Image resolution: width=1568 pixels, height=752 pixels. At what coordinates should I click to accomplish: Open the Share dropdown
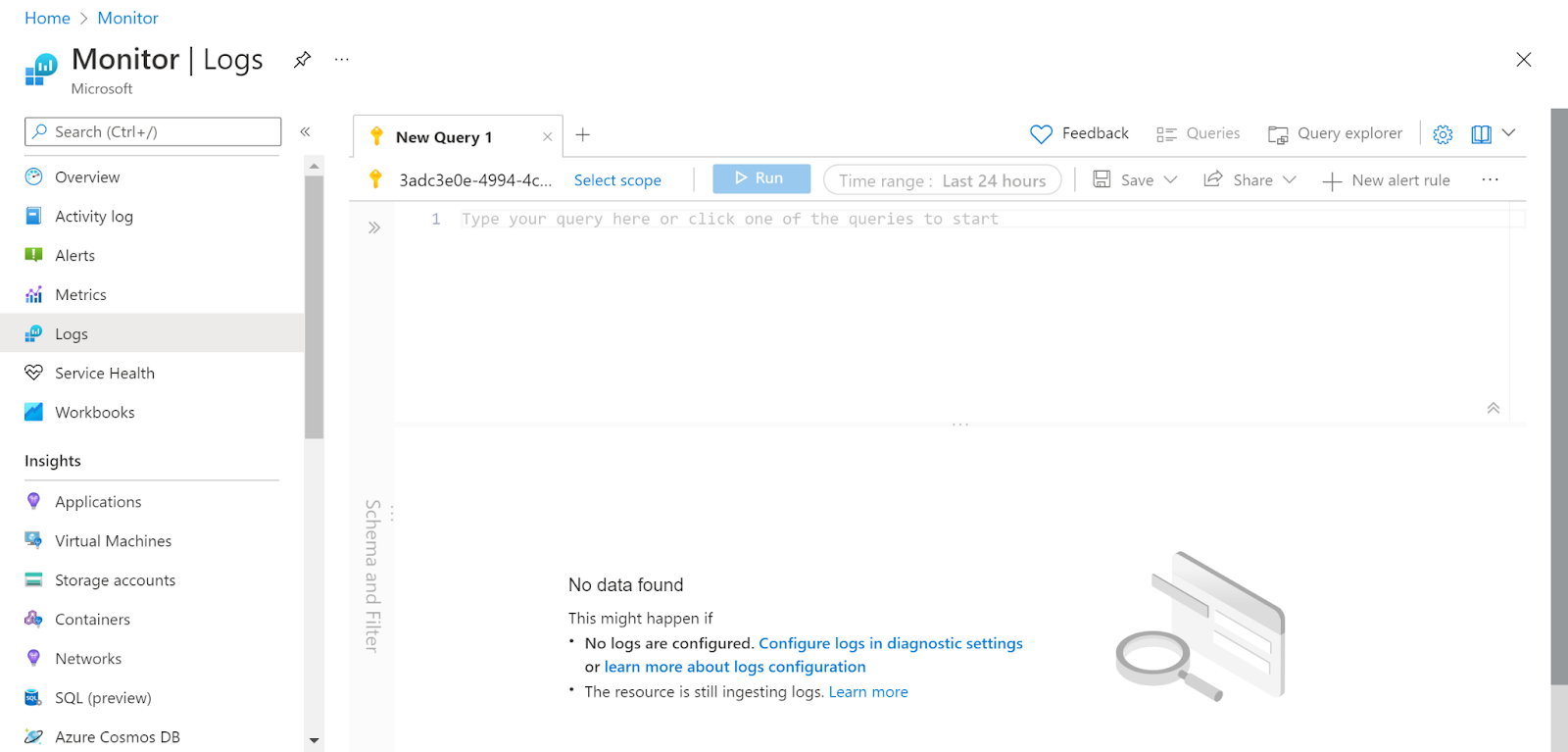pos(1249,180)
